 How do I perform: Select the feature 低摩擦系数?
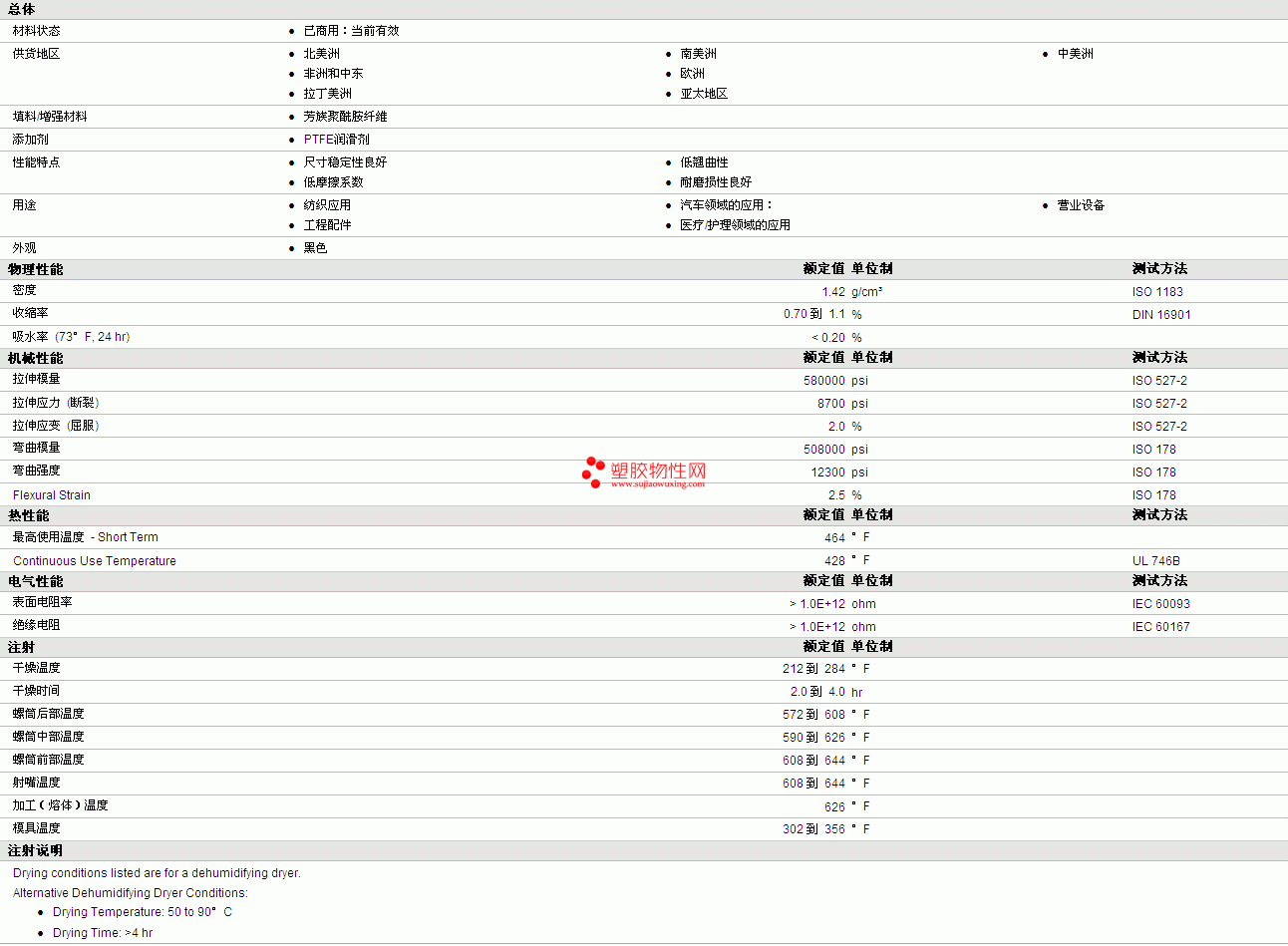coord(333,182)
